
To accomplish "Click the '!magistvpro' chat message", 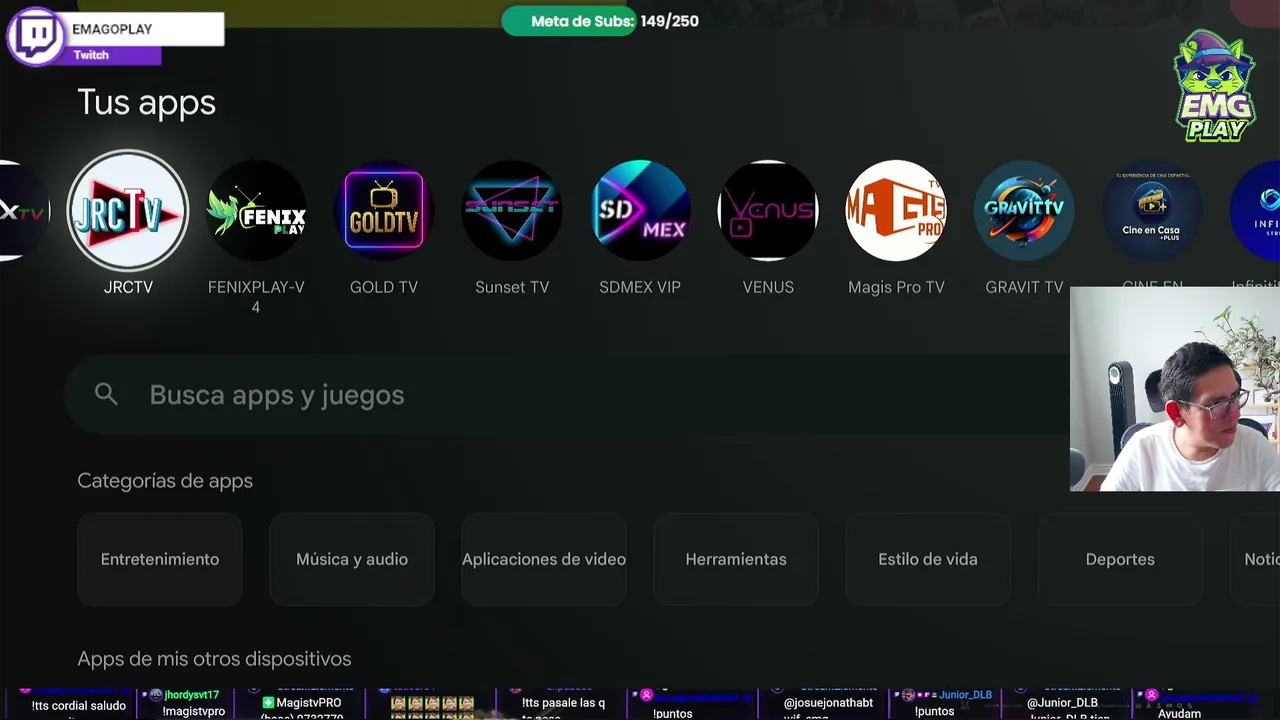I will (x=194, y=712).
